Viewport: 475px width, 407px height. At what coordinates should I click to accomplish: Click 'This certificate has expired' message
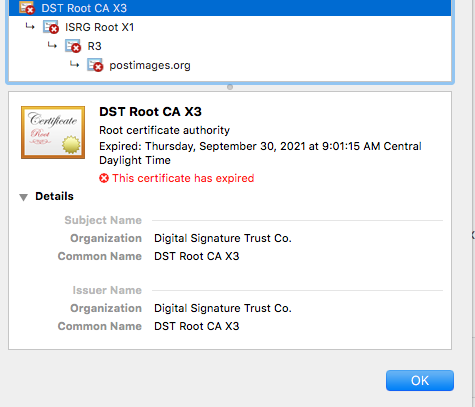pos(183,178)
